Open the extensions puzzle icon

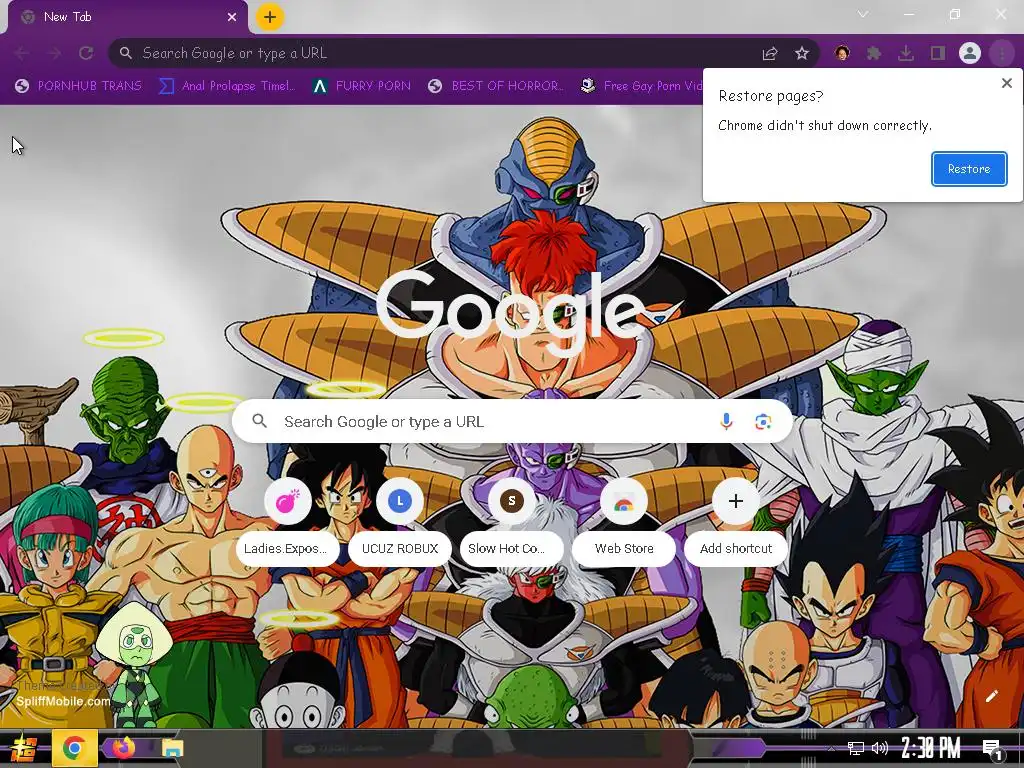[x=874, y=54]
